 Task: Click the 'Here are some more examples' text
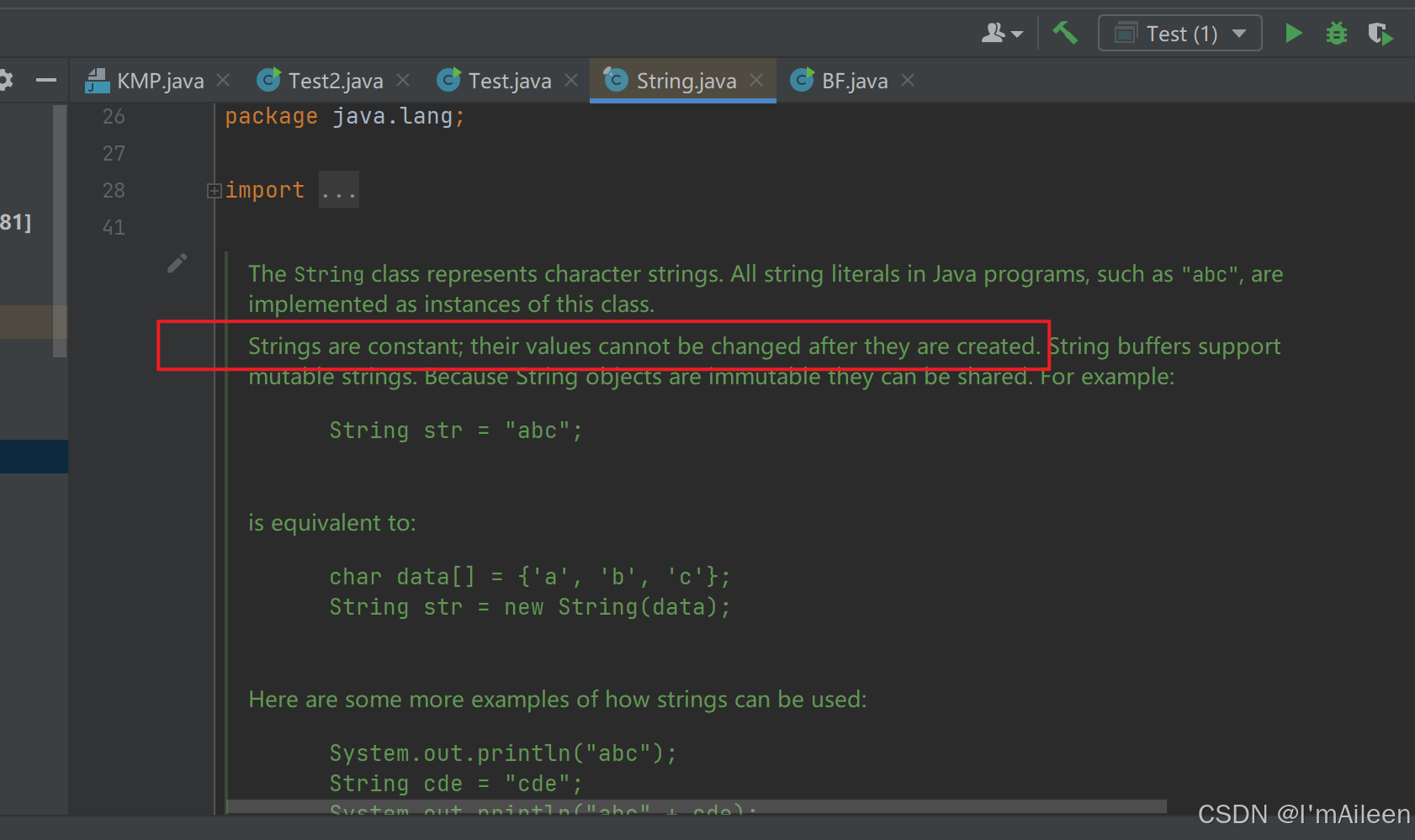[x=558, y=700]
